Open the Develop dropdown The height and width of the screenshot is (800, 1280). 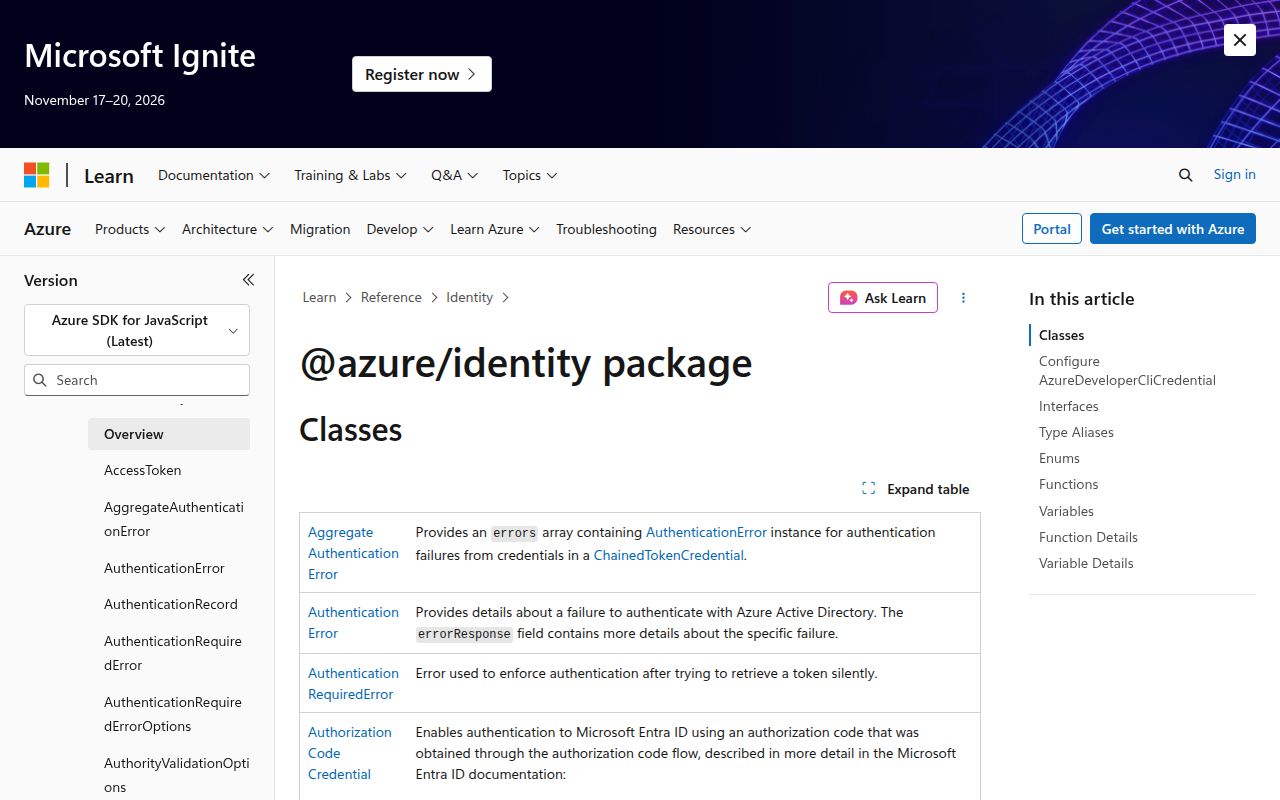click(400, 229)
